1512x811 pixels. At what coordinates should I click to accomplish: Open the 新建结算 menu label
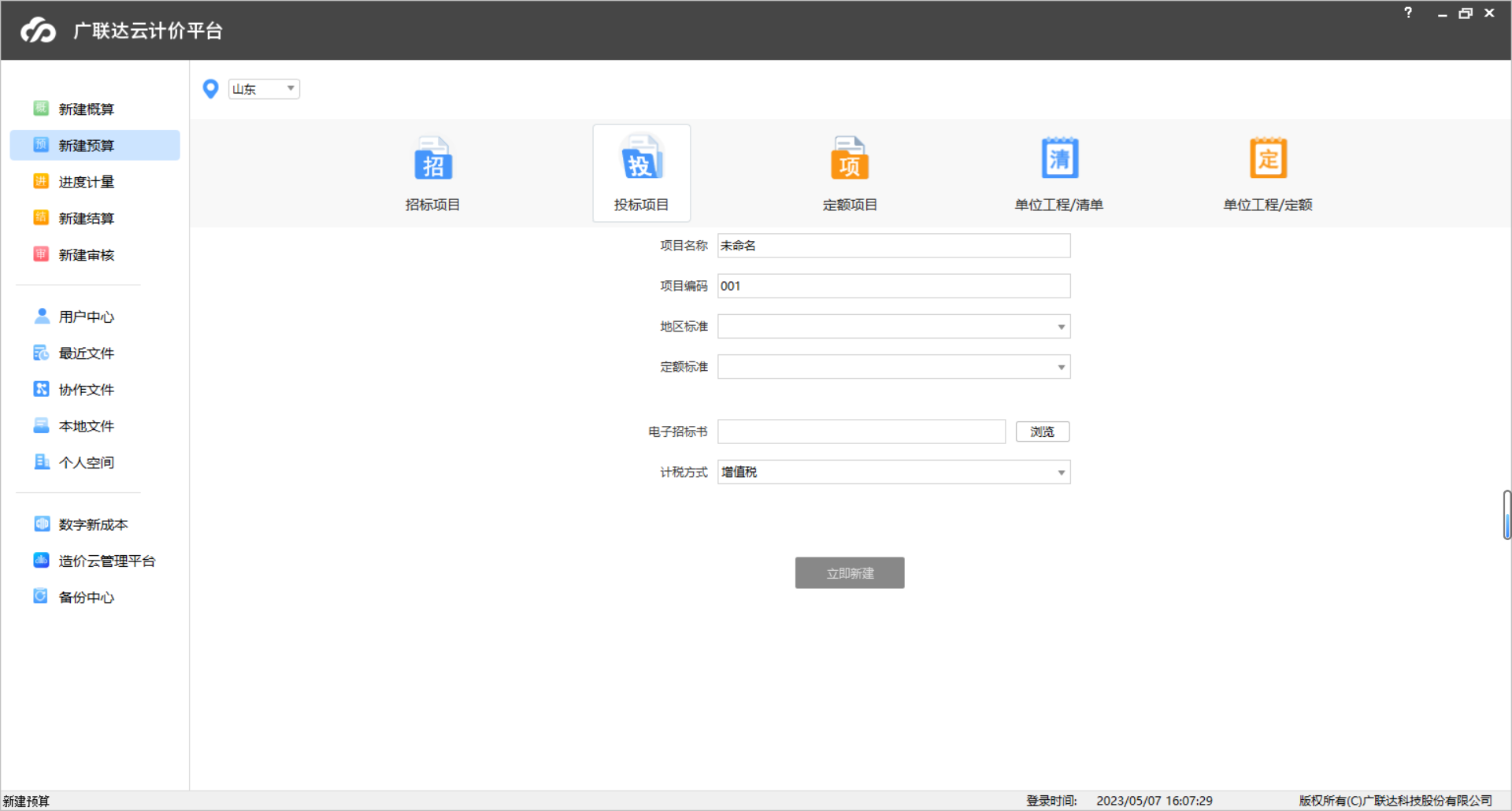87,218
